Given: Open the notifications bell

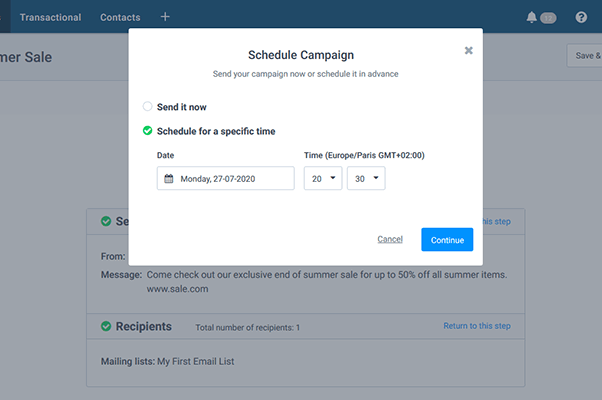Looking at the screenshot, I should click(x=531, y=17).
